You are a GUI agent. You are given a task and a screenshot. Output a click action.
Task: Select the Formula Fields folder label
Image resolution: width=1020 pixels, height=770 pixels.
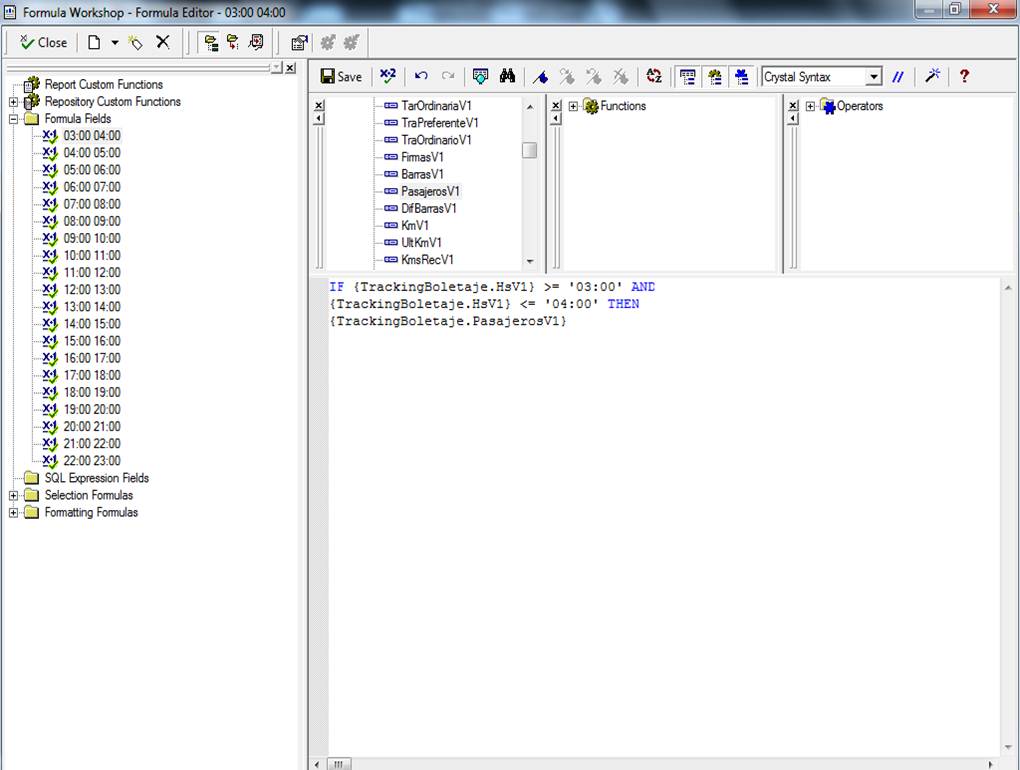click(x=77, y=119)
